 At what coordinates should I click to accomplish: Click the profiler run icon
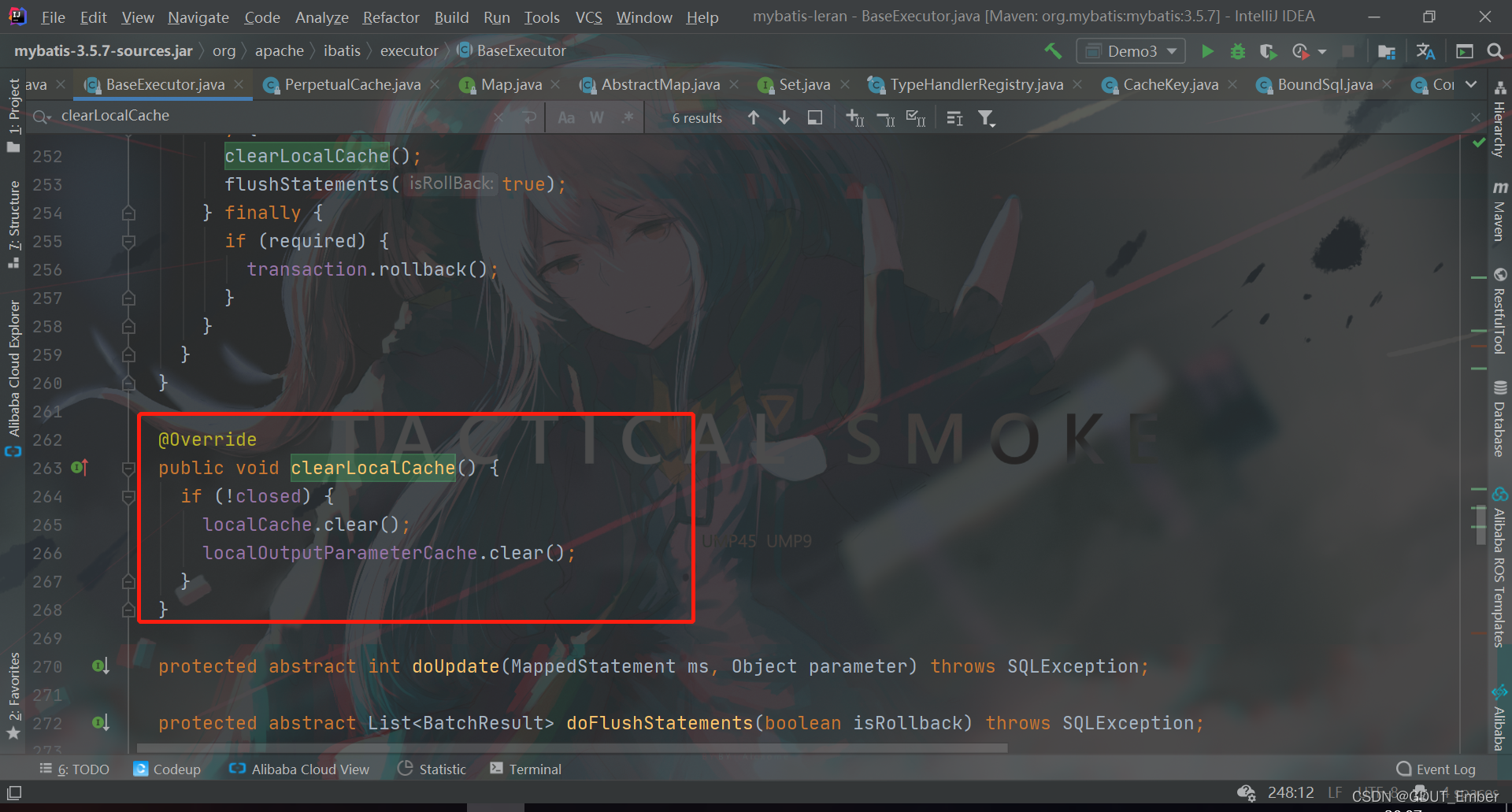pyautogui.click(x=1300, y=51)
